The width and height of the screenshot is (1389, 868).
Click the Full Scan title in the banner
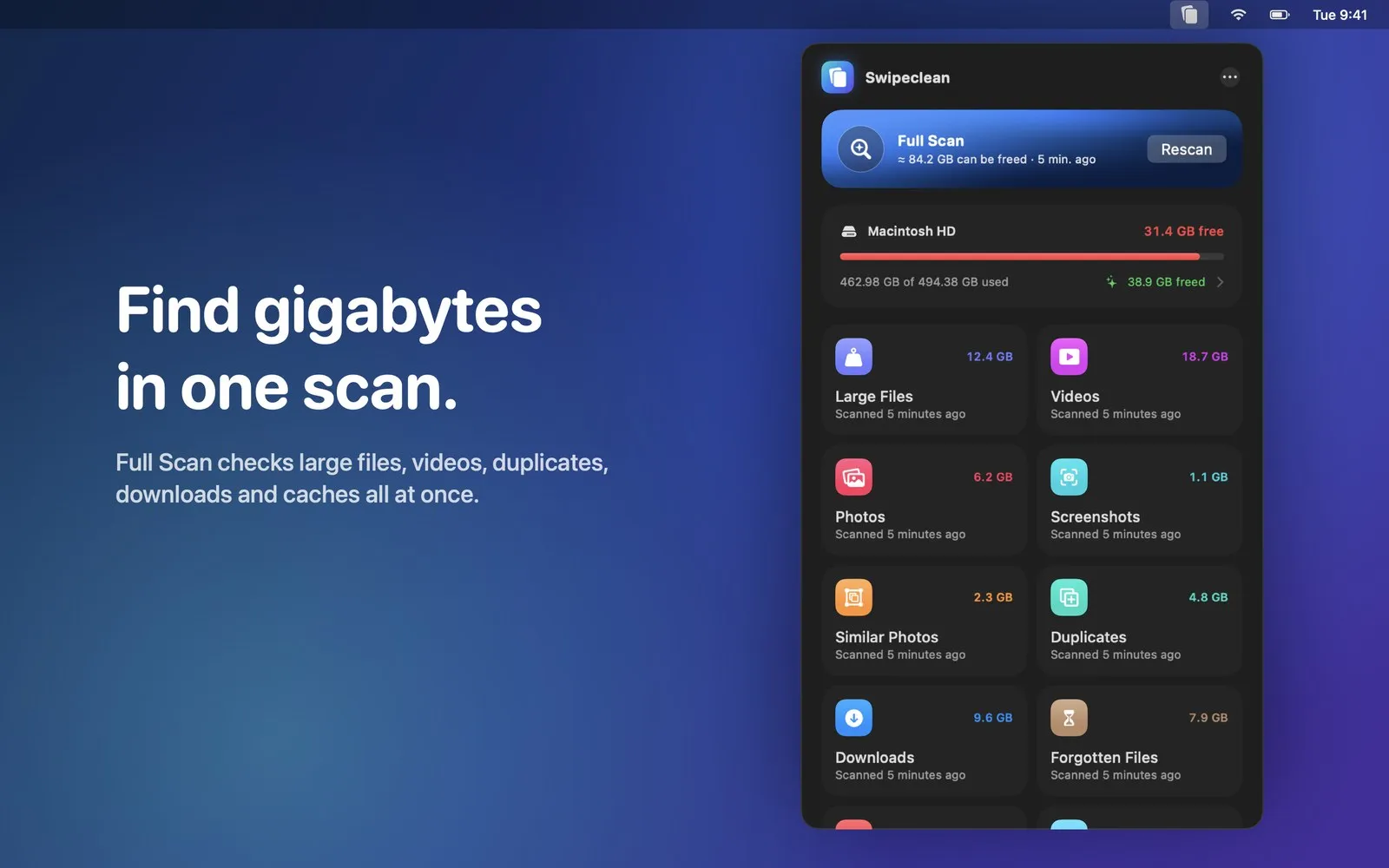(x=931, y=141)
